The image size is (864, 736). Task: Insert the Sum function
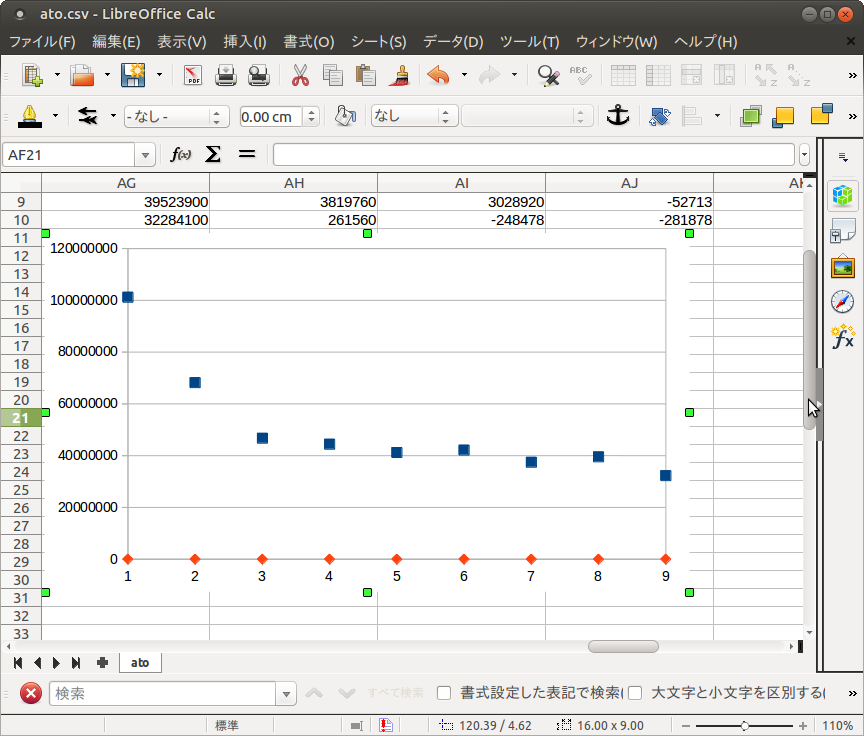coord(213,154)
